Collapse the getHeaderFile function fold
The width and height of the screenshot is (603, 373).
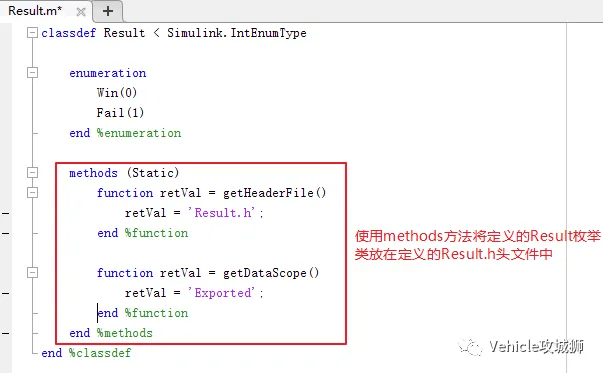33,192
